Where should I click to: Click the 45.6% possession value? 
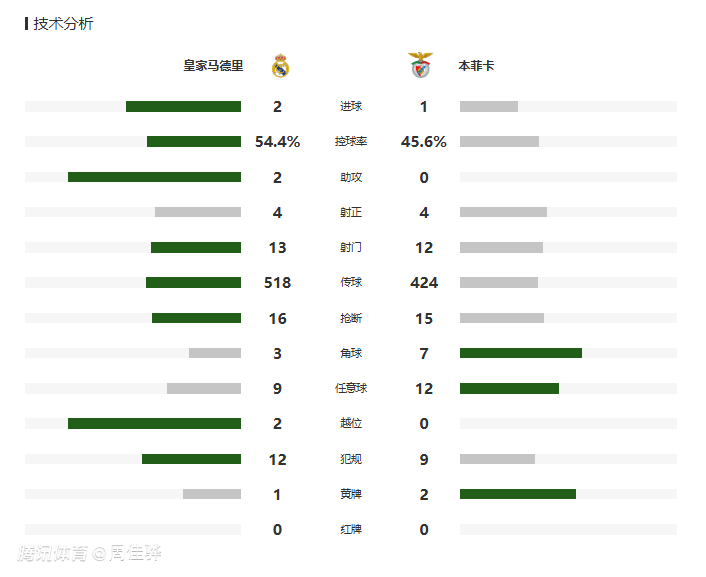[424, 142]
